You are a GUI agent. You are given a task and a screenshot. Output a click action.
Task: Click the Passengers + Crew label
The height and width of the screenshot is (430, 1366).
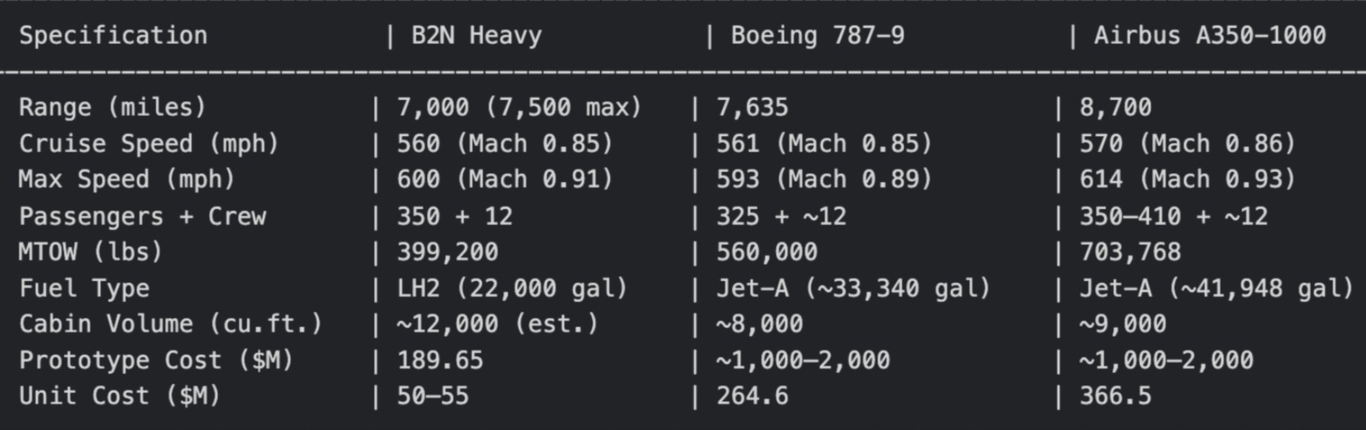coord(142,216)
